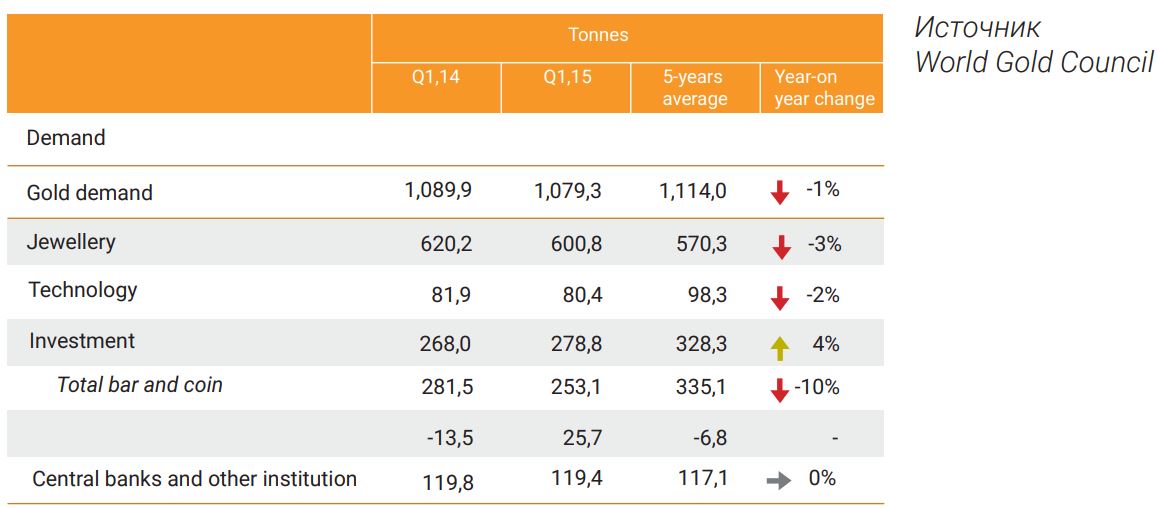Select the 1,089,9 Gold demand value

coord(438,191)
